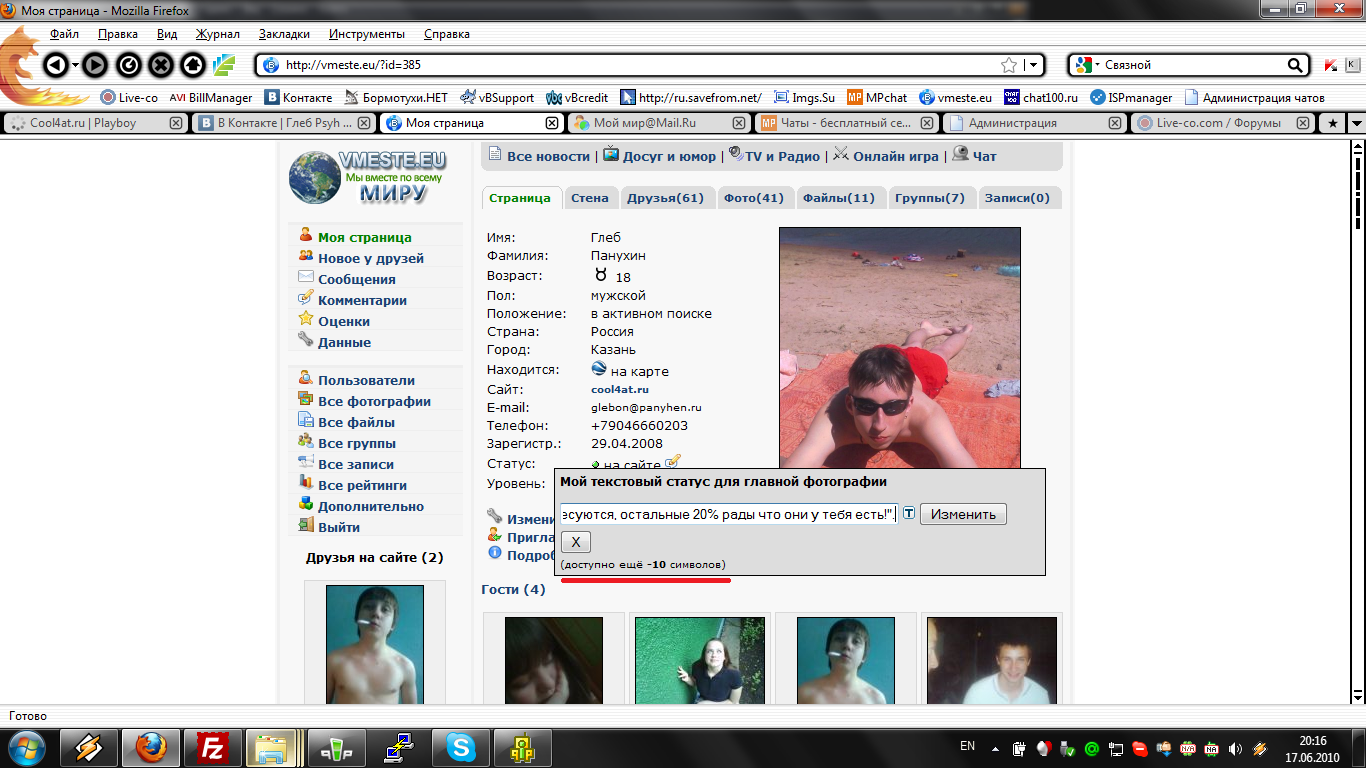Switch to the Друзья(61) tab
1366x768 pixels.
pyautogui.click(x=665, y=198)
